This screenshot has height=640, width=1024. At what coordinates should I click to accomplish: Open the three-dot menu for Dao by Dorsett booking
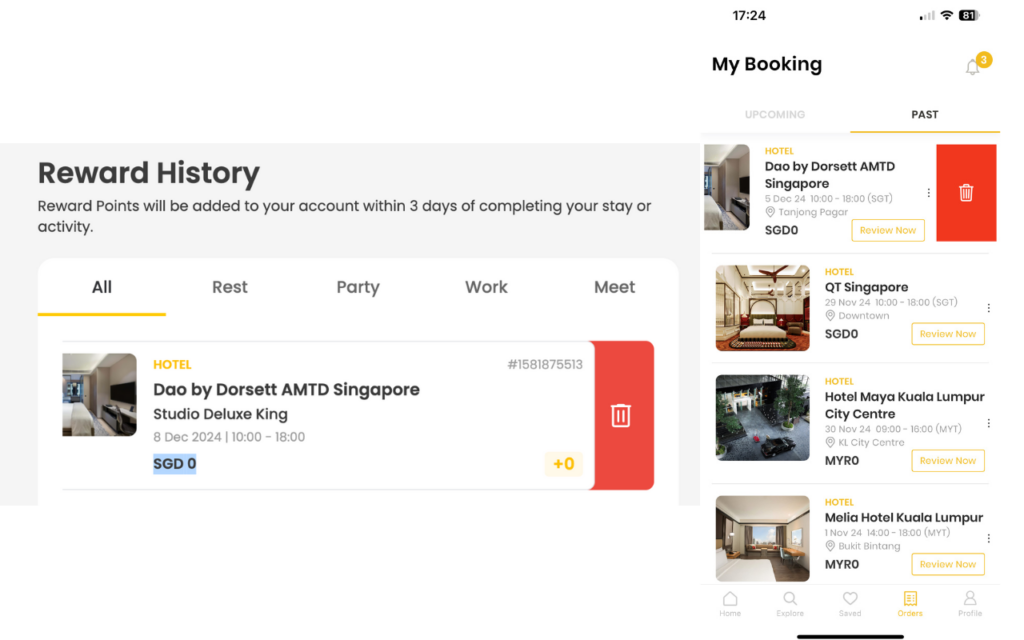pos(929,193)
